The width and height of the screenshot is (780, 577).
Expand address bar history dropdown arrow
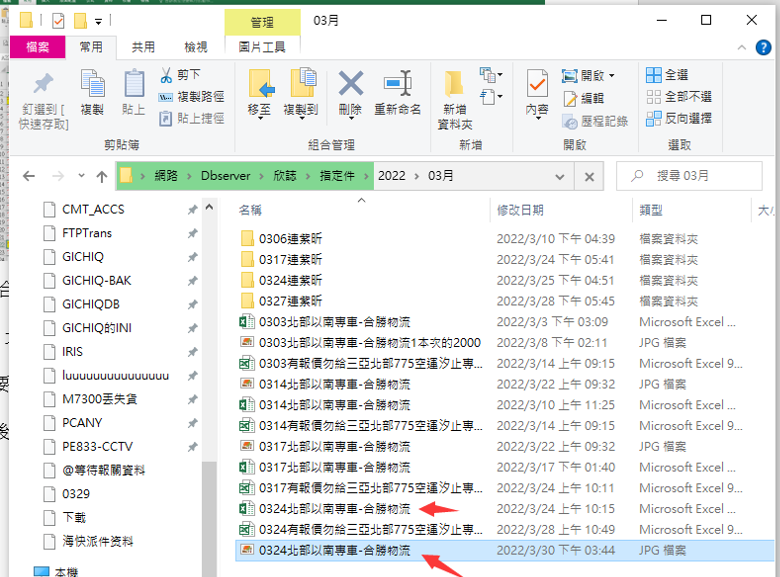[562, 176]
